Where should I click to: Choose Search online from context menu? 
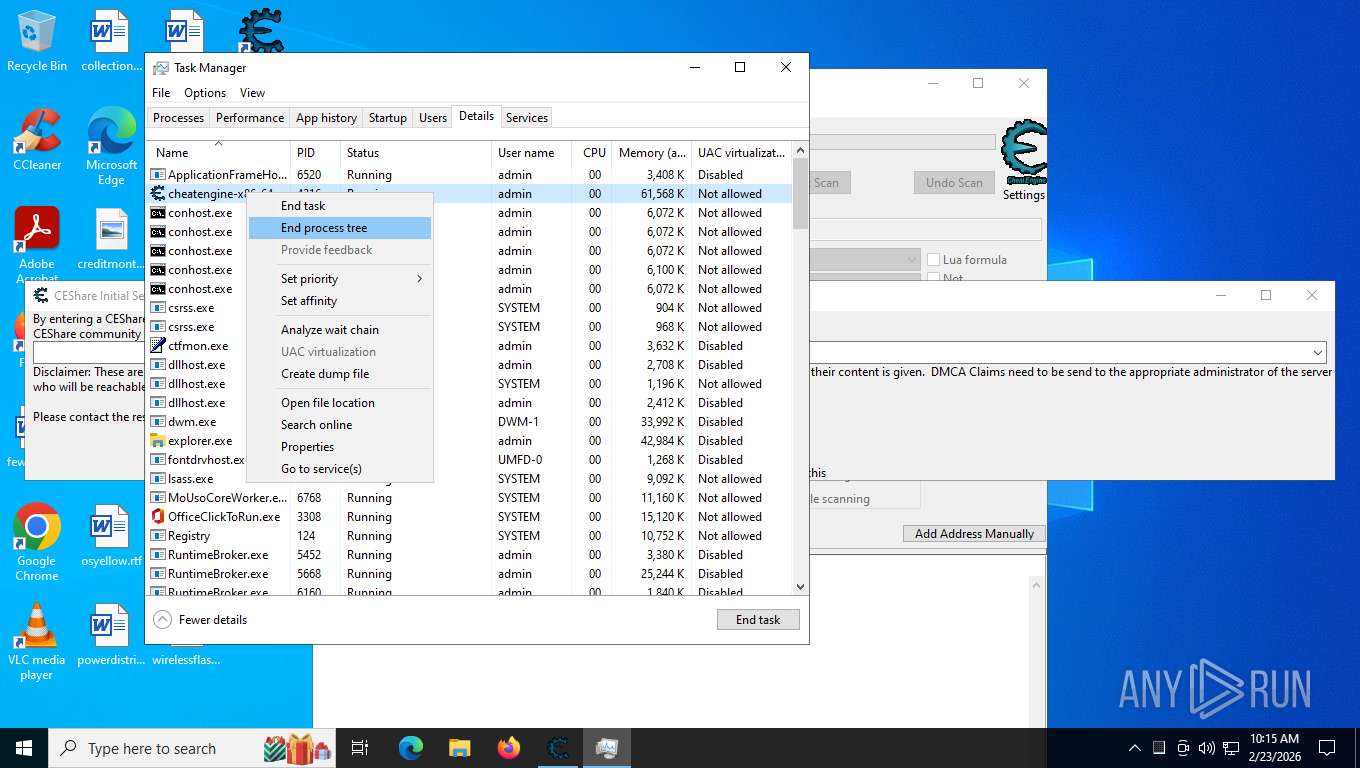coord(340,425)
